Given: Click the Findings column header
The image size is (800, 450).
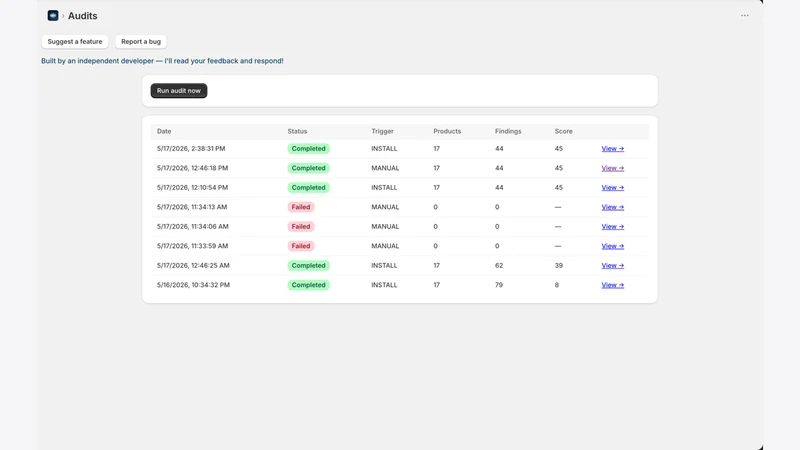Looking at the screenshot, I should [x=508, y=131].
